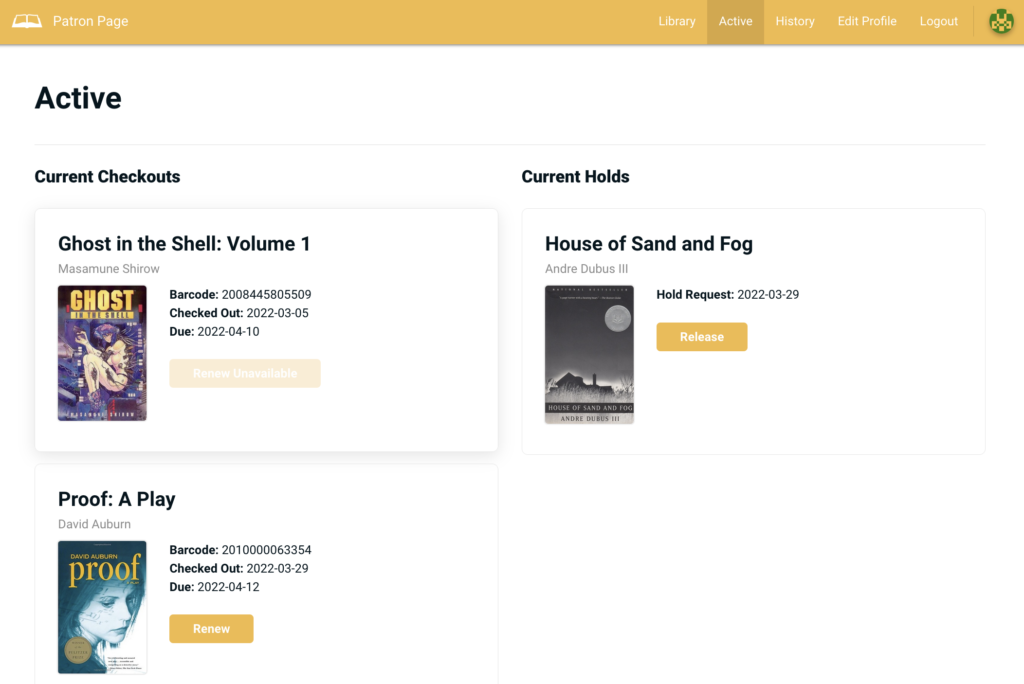This screenshot has height=684, width=1024.
Task: Click the Patron Page title
Action: click(90, 21)
